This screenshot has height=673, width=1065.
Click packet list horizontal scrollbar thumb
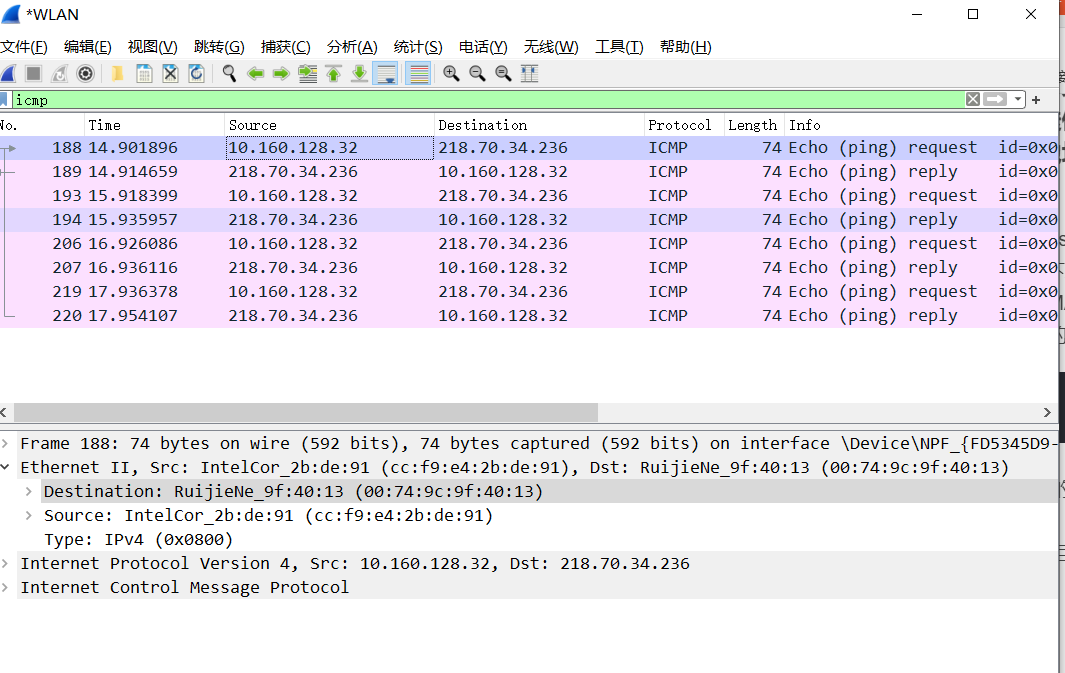[306, 412]
